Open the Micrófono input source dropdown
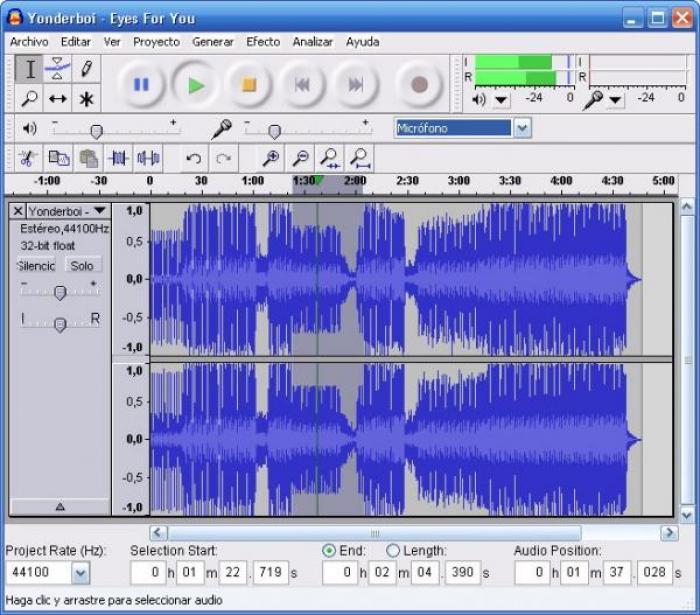The height and width of the screenshot is (615, 700). tap(522, 128)
